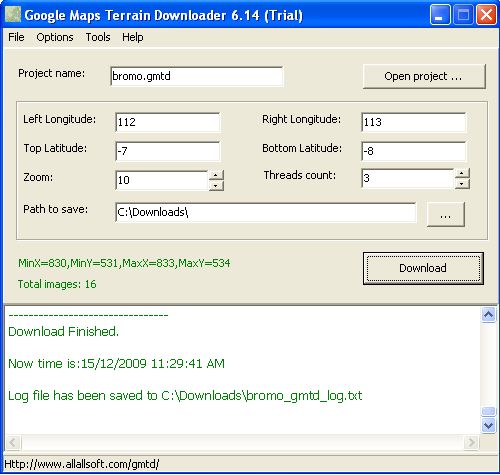Click the Download button
The width and height of the screenshot is (500, 475).
pyautogui.click(x=423, y=268)
